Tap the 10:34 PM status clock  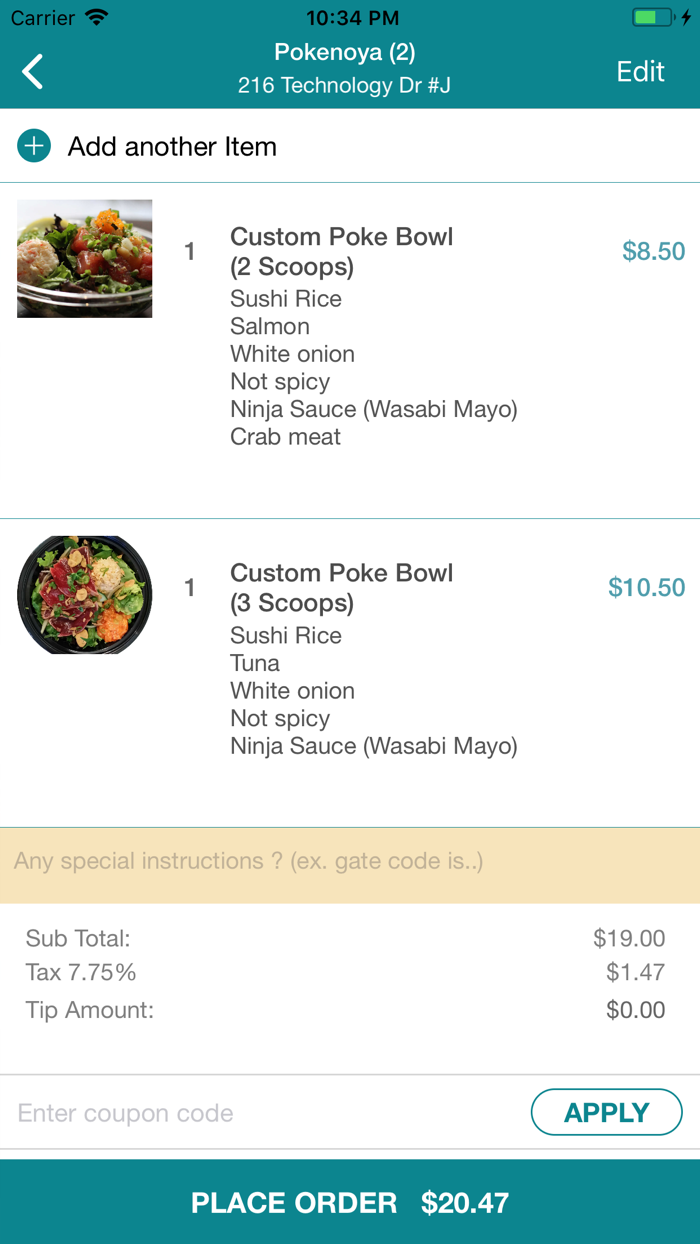(x=352, y=18)
